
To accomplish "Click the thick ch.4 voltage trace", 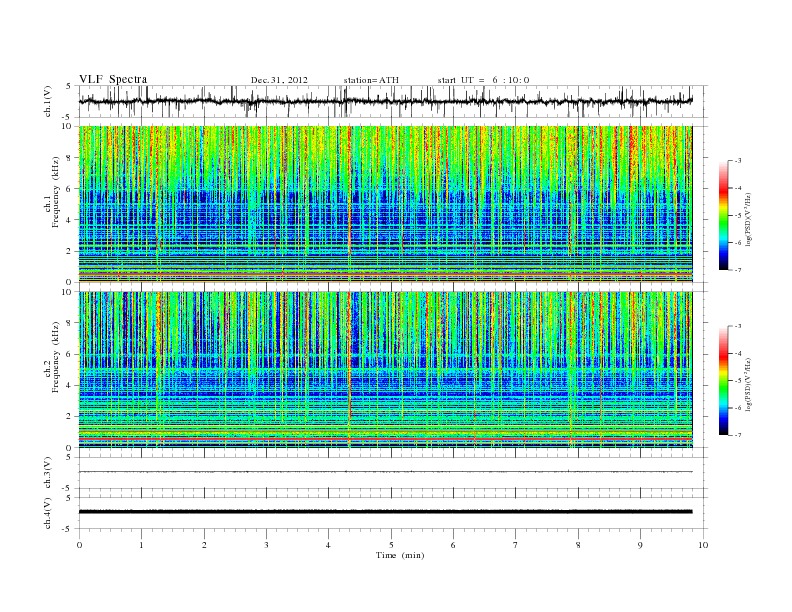I will (x=385, y=512).
